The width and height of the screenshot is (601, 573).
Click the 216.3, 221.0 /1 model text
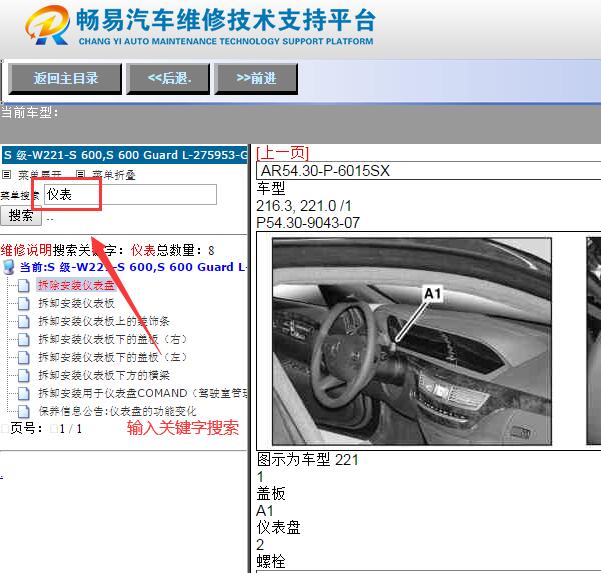click(304, 206)
